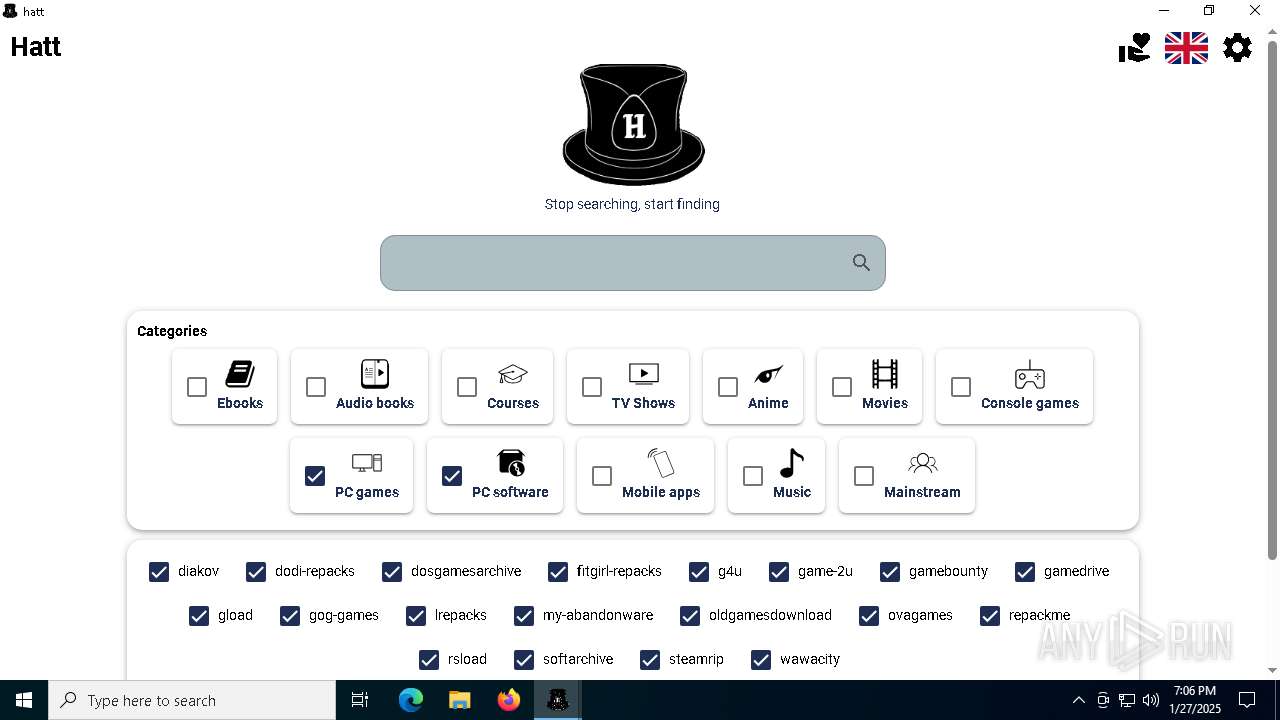Tick the Courses category checkbox

[x=467, y=387]
